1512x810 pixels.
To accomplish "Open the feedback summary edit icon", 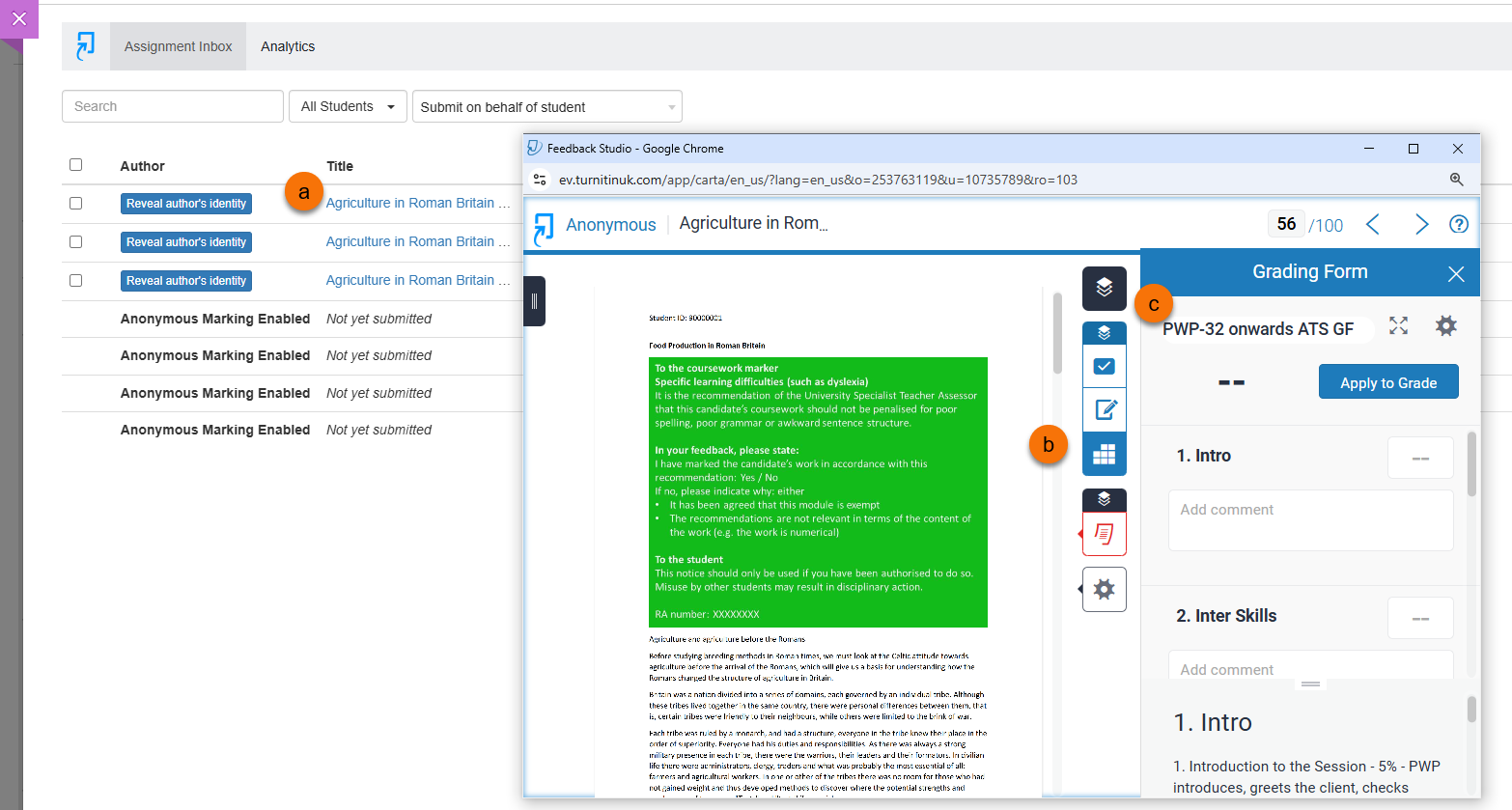I will point(1104,410).
